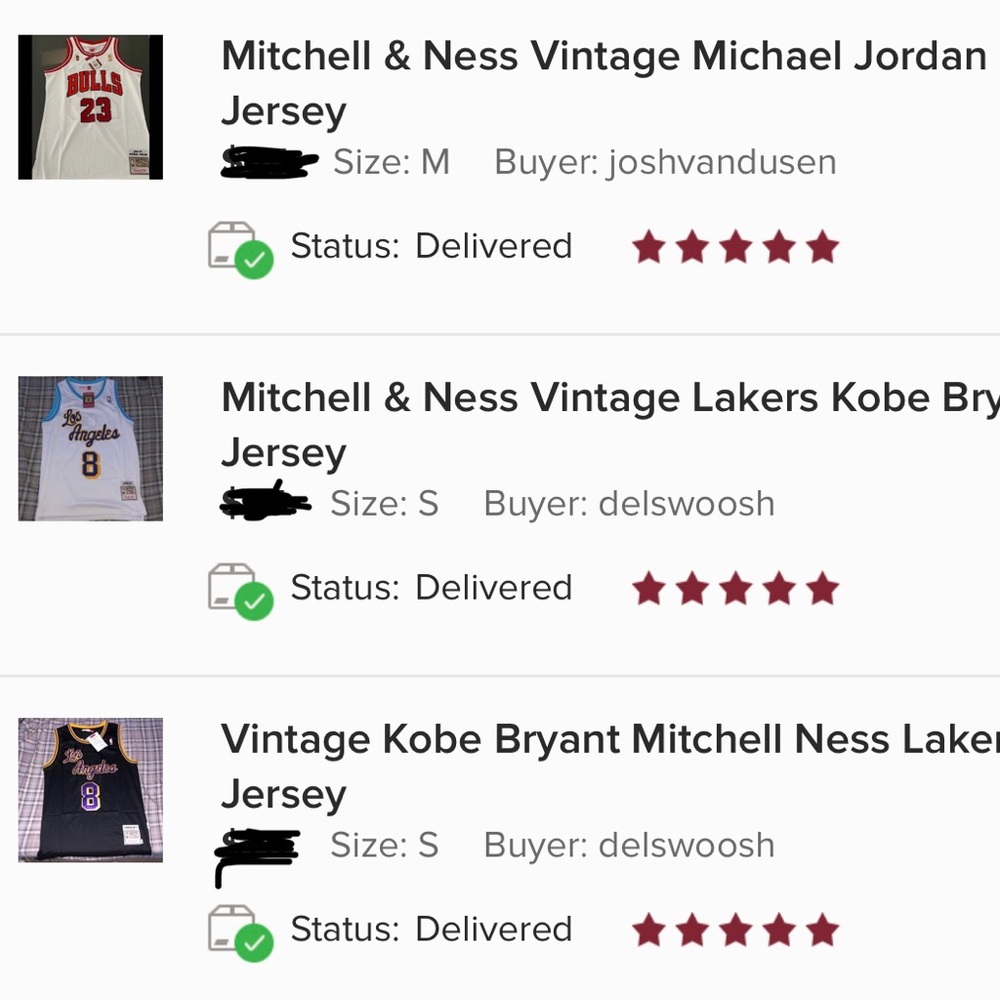1000x1000 pixels.
Task: Click the fifth star on the Lakers Kobe rating
Action: [x=822, y=589]
